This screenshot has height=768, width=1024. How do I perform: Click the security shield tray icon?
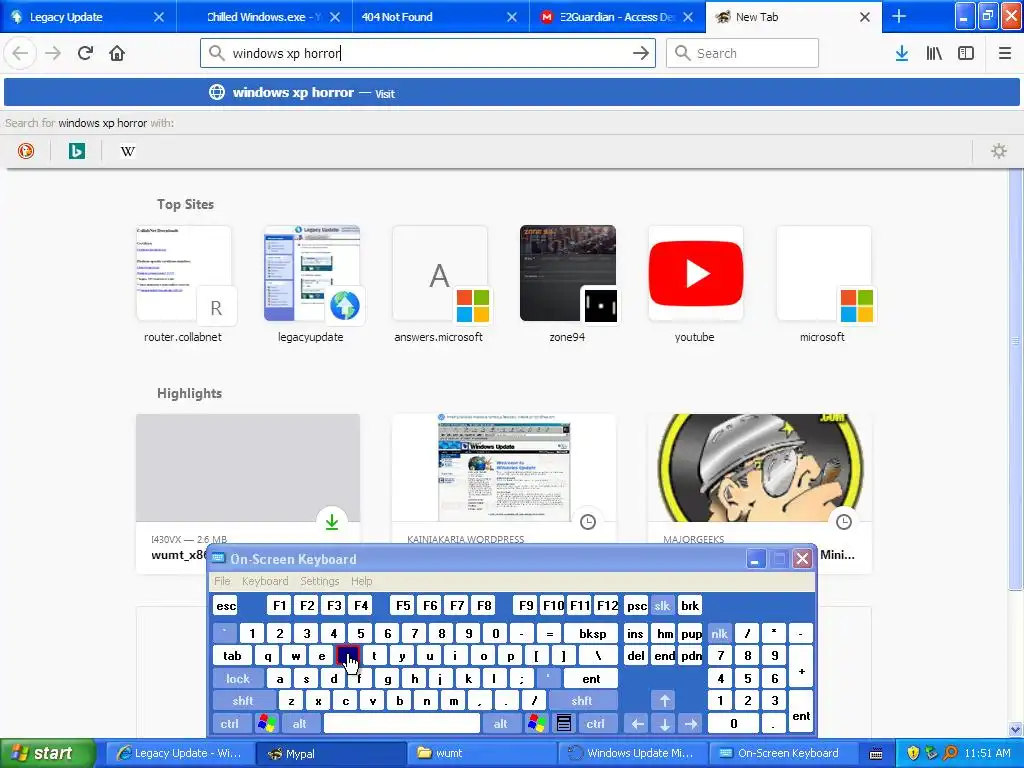[913, 753]
